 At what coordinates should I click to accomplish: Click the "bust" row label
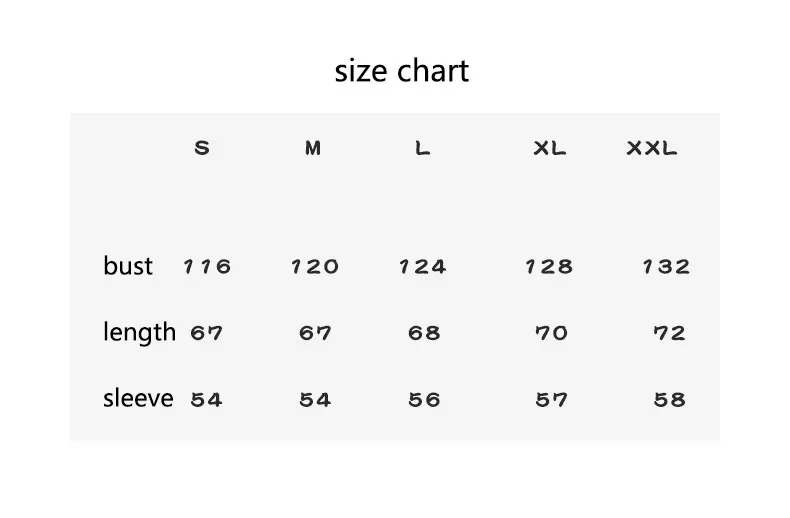tap(128, 266)
